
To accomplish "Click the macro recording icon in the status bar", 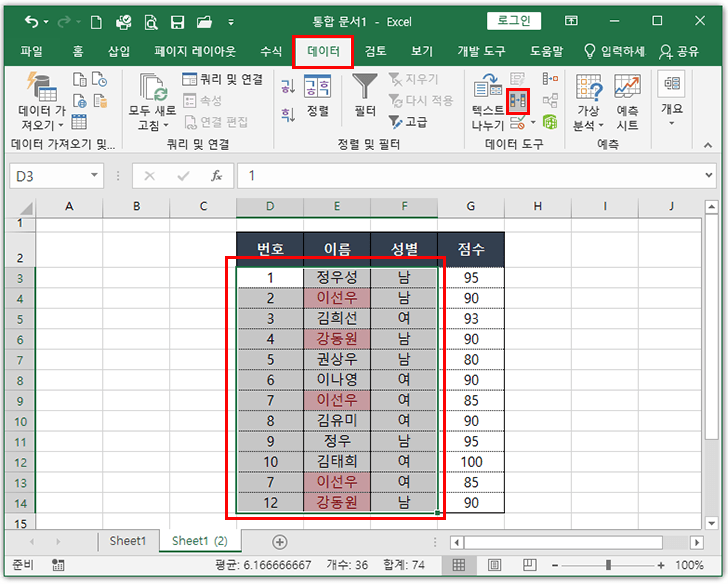I will click(x=58, y=565).
